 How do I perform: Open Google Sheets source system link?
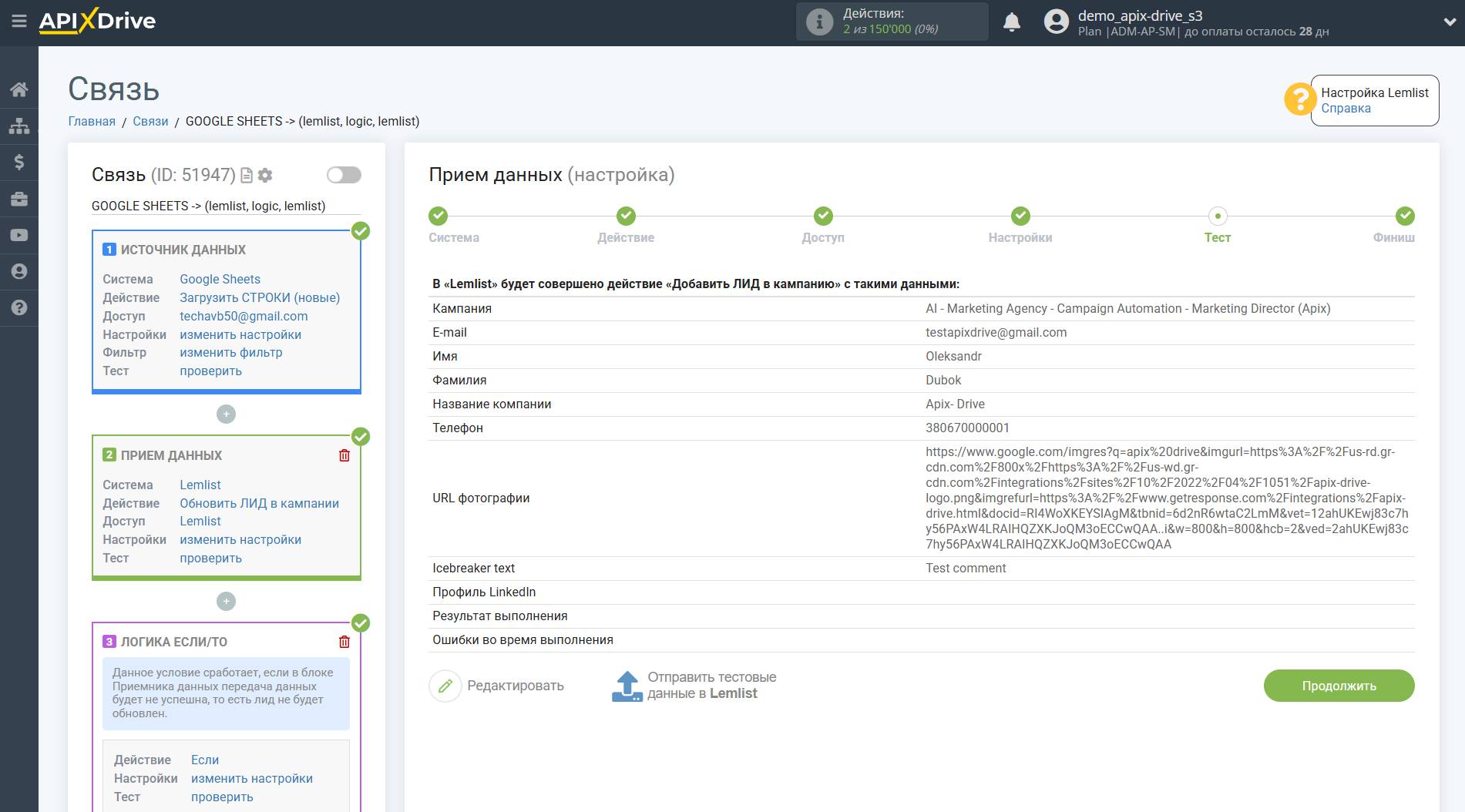pos(220,279)
